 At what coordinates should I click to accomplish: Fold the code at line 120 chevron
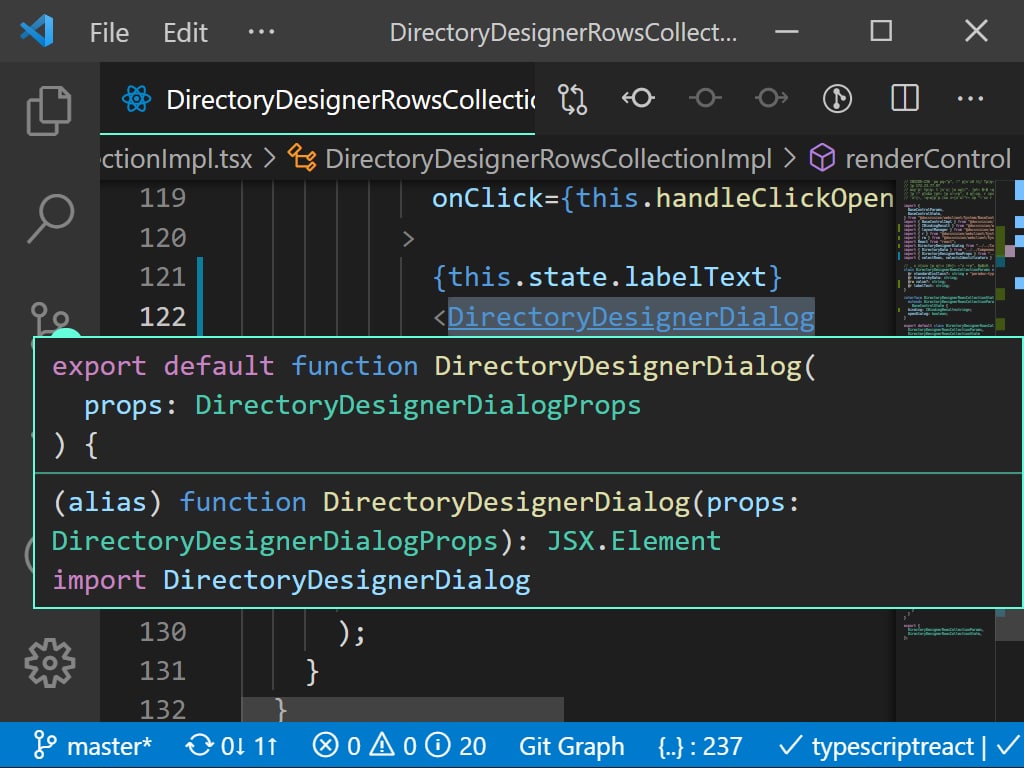pyautogui.click(x=408, y=238)
